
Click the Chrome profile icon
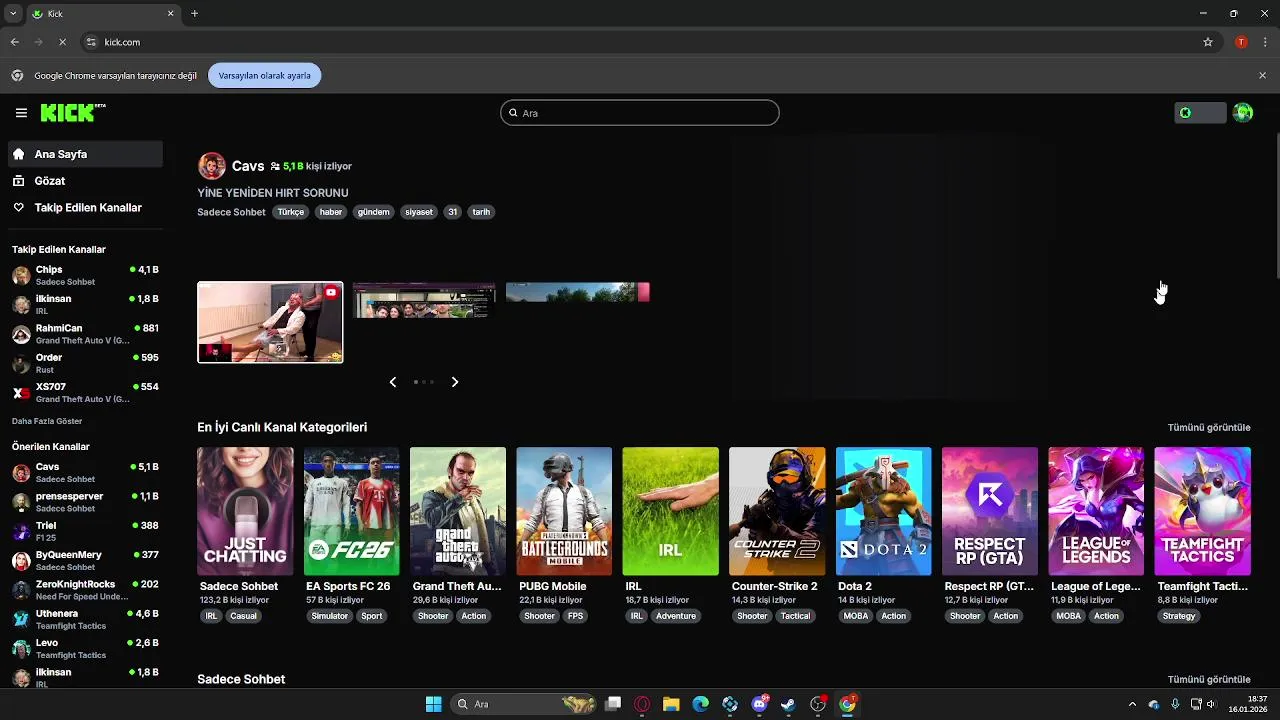pos(1241,42)
